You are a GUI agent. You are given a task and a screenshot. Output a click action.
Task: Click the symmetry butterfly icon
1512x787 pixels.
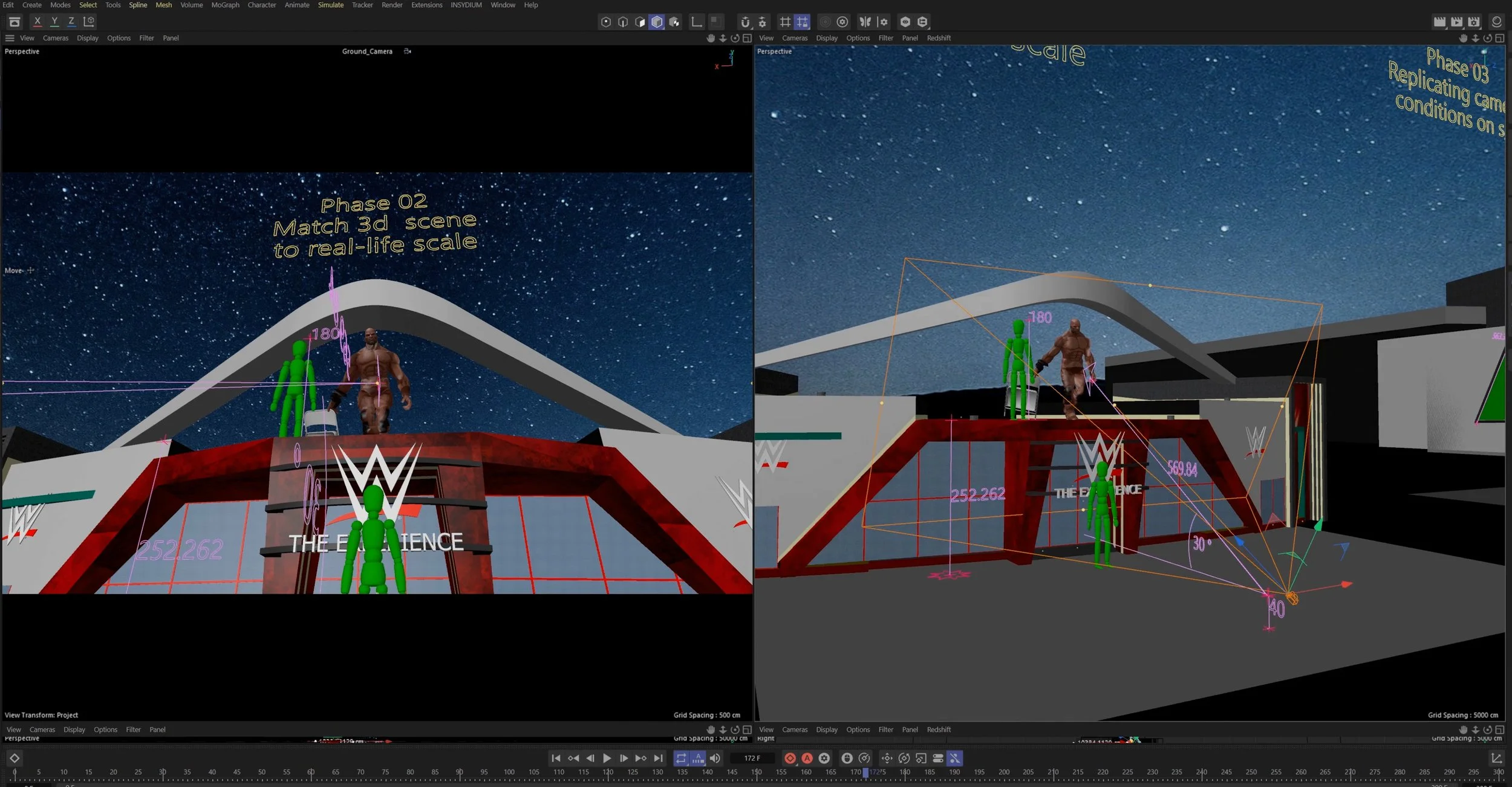[865, 22]
